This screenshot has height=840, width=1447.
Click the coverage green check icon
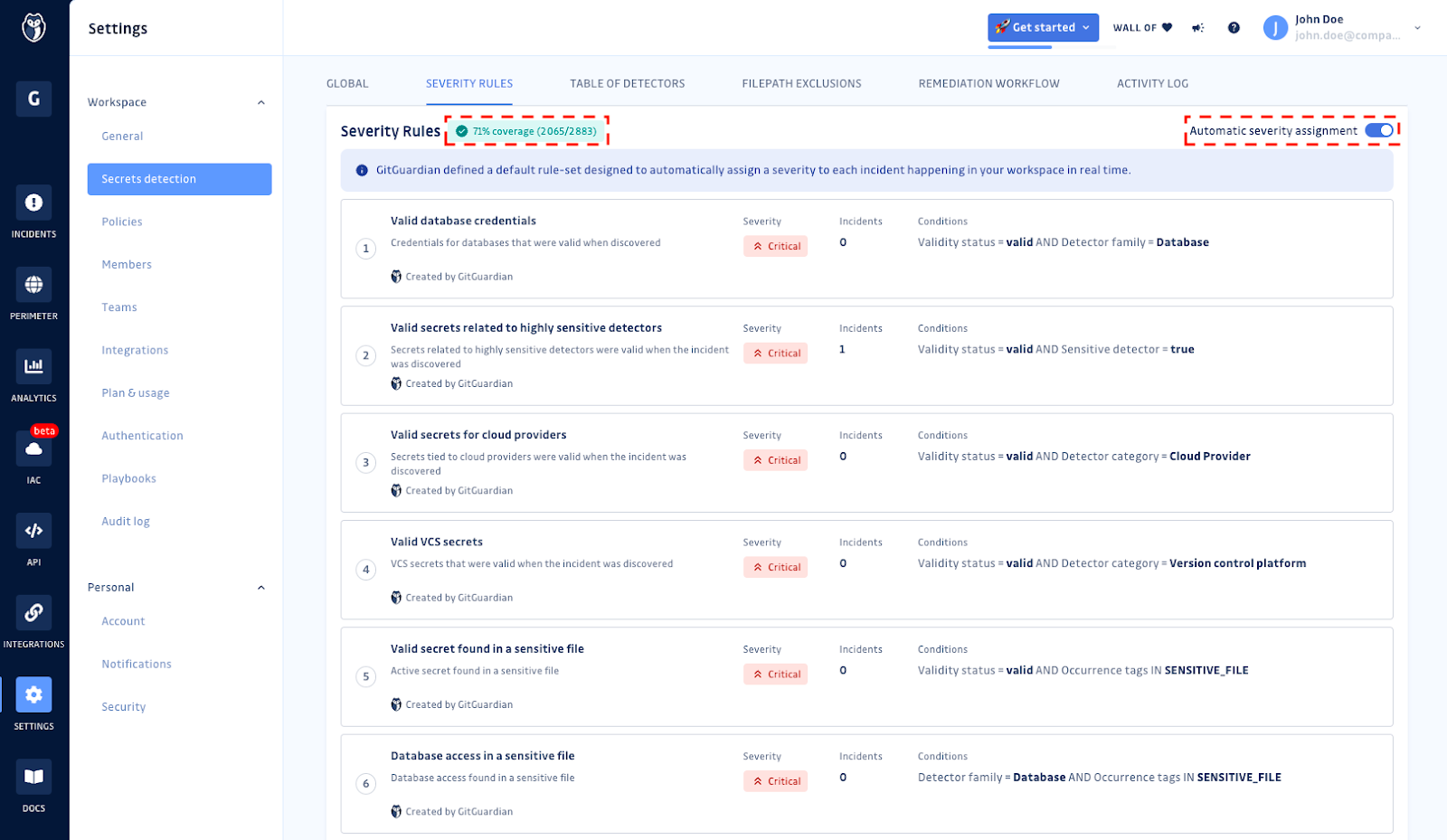click(x=461, y=131)
